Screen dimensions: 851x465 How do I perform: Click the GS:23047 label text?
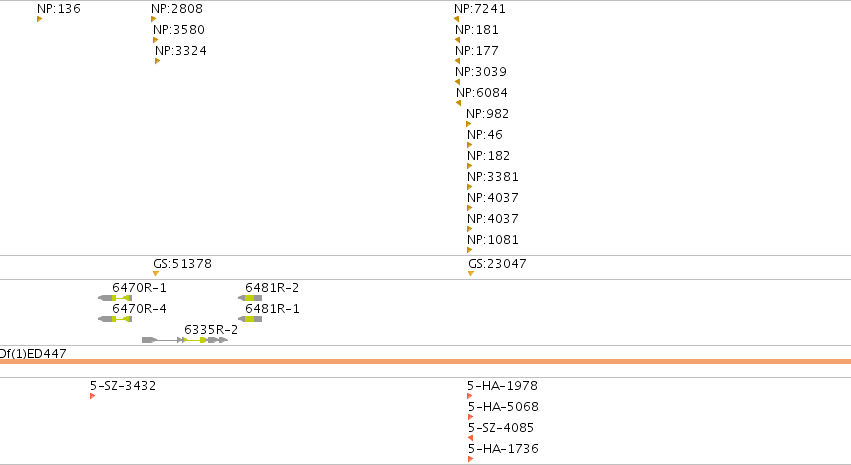[497, 264]
